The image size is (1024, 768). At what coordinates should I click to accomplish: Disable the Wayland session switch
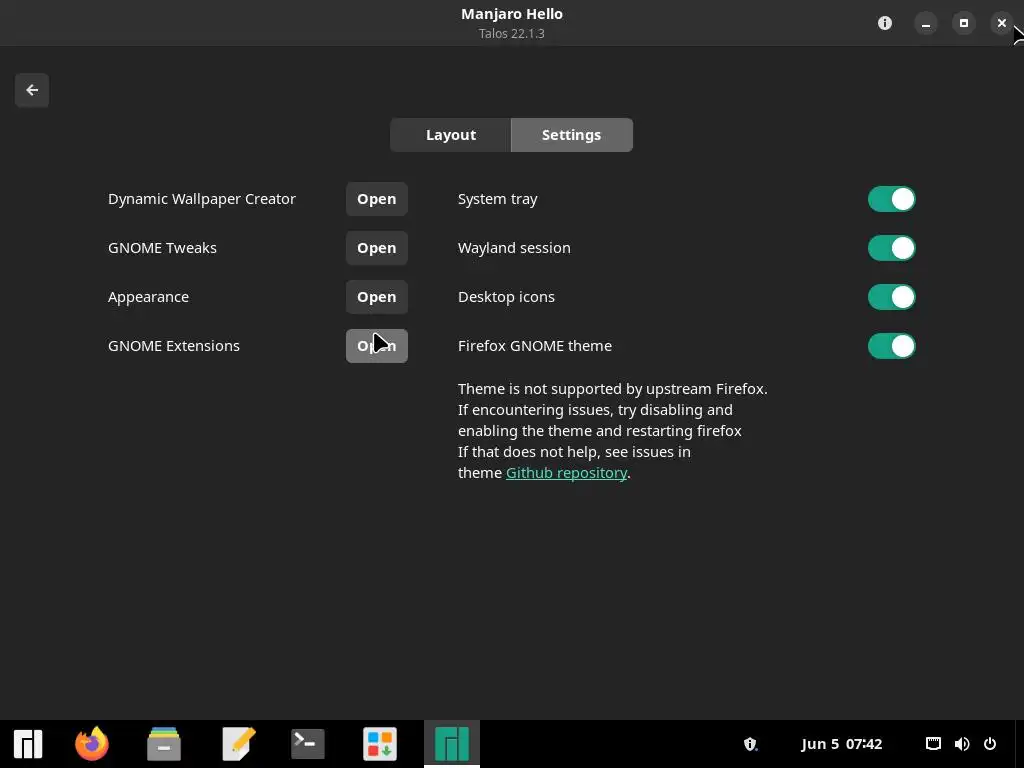point(891,248)
